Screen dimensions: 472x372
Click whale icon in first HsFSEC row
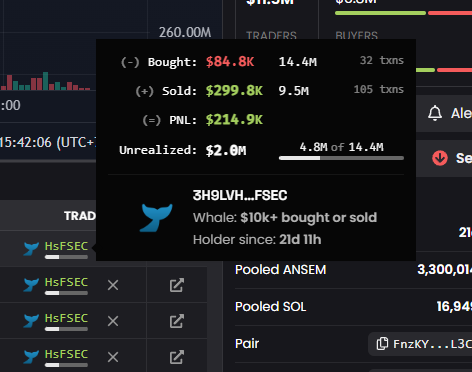pos(31,249)
